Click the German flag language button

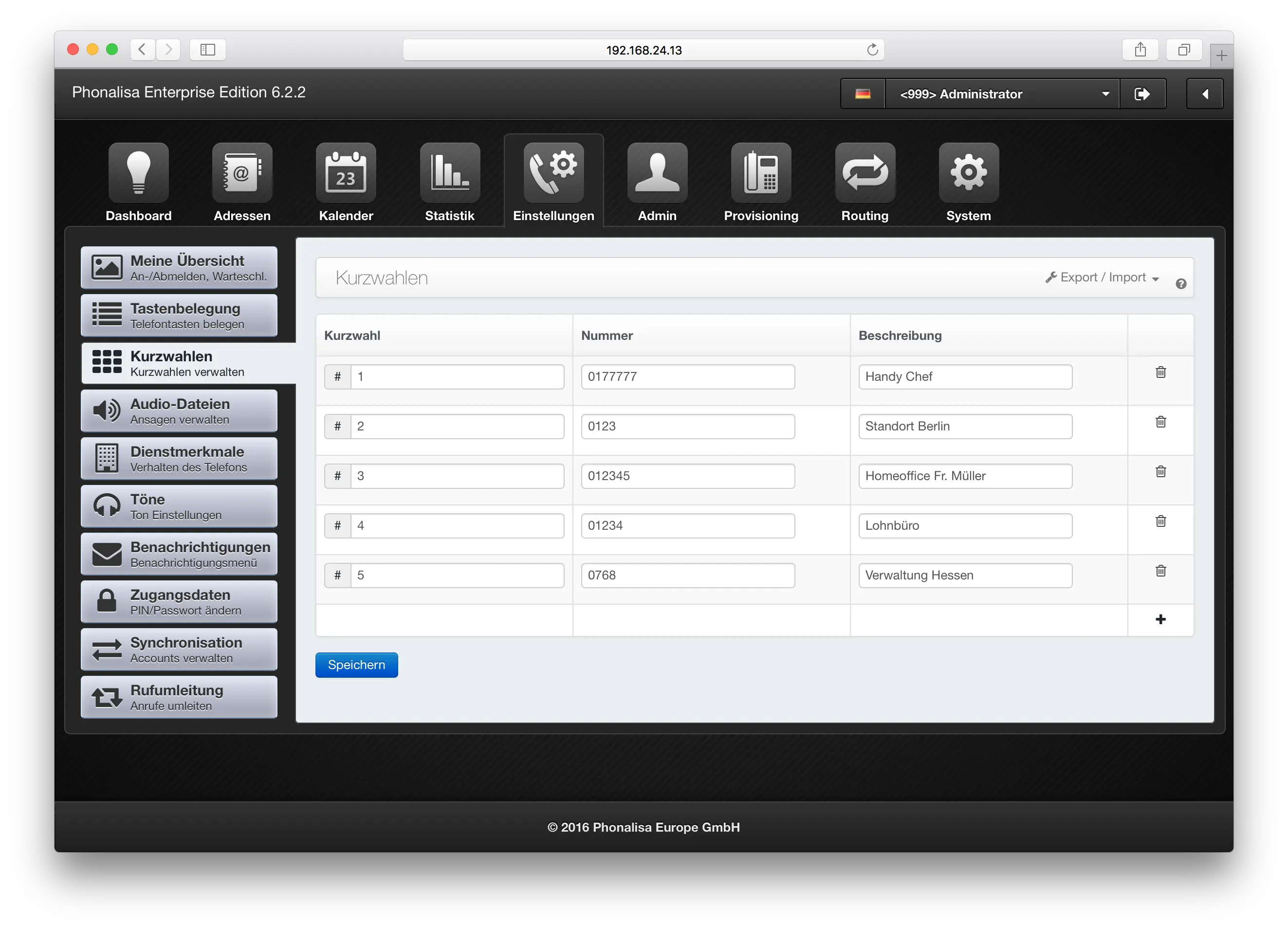[863, 94]
